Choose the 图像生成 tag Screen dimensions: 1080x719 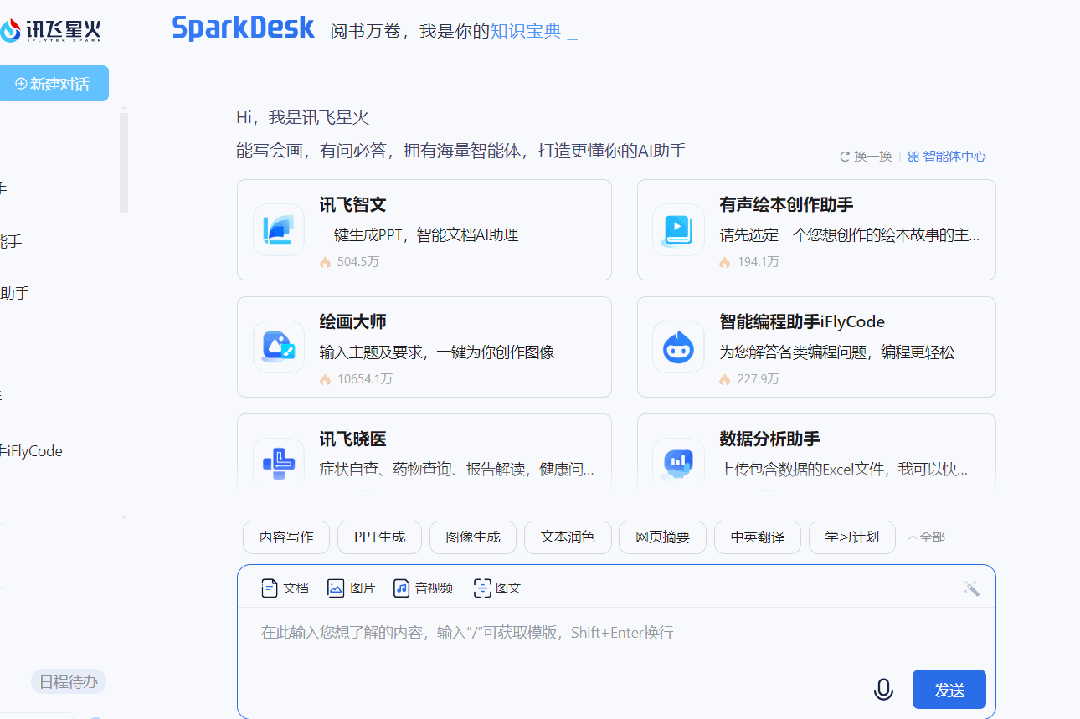pos(472,537)
